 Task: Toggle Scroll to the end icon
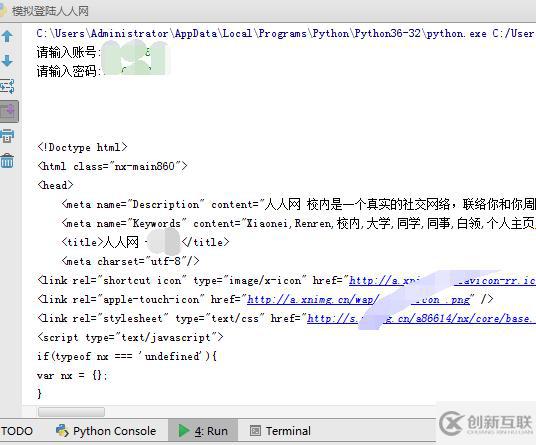click(9, 111)
